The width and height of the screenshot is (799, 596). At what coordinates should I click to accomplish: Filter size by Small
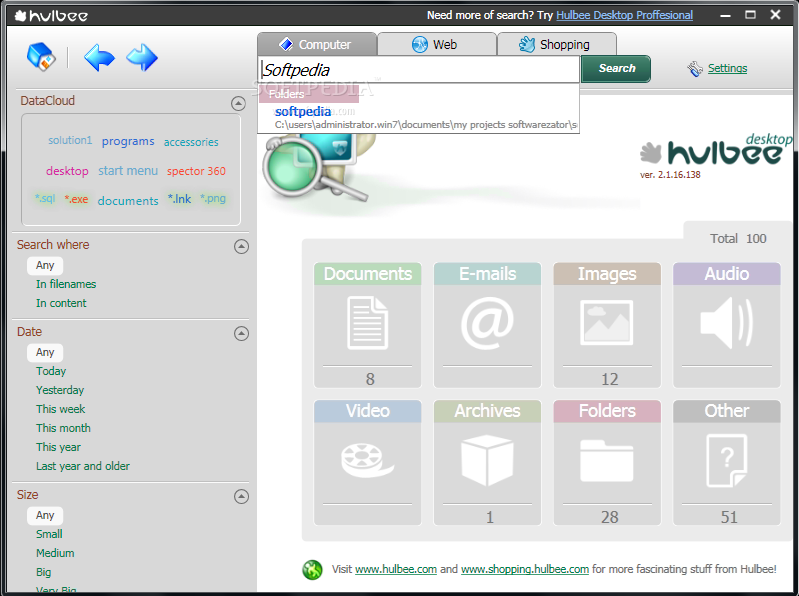point(49,534)
